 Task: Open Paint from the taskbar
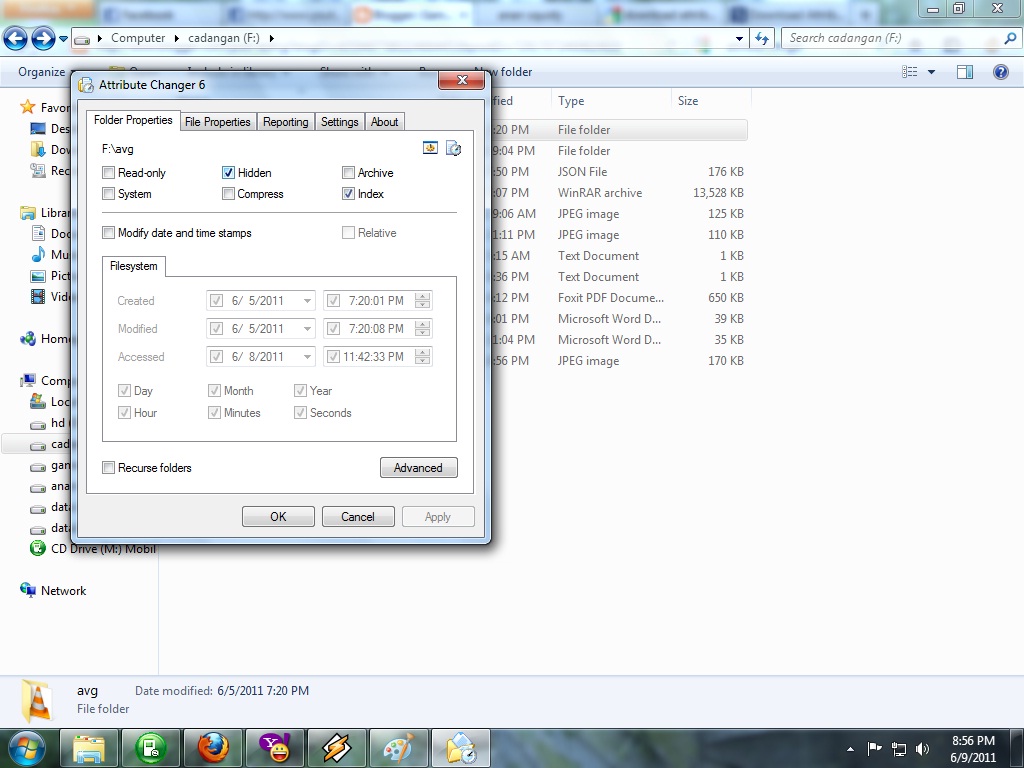pyautogui.click(x=398, y=748)
